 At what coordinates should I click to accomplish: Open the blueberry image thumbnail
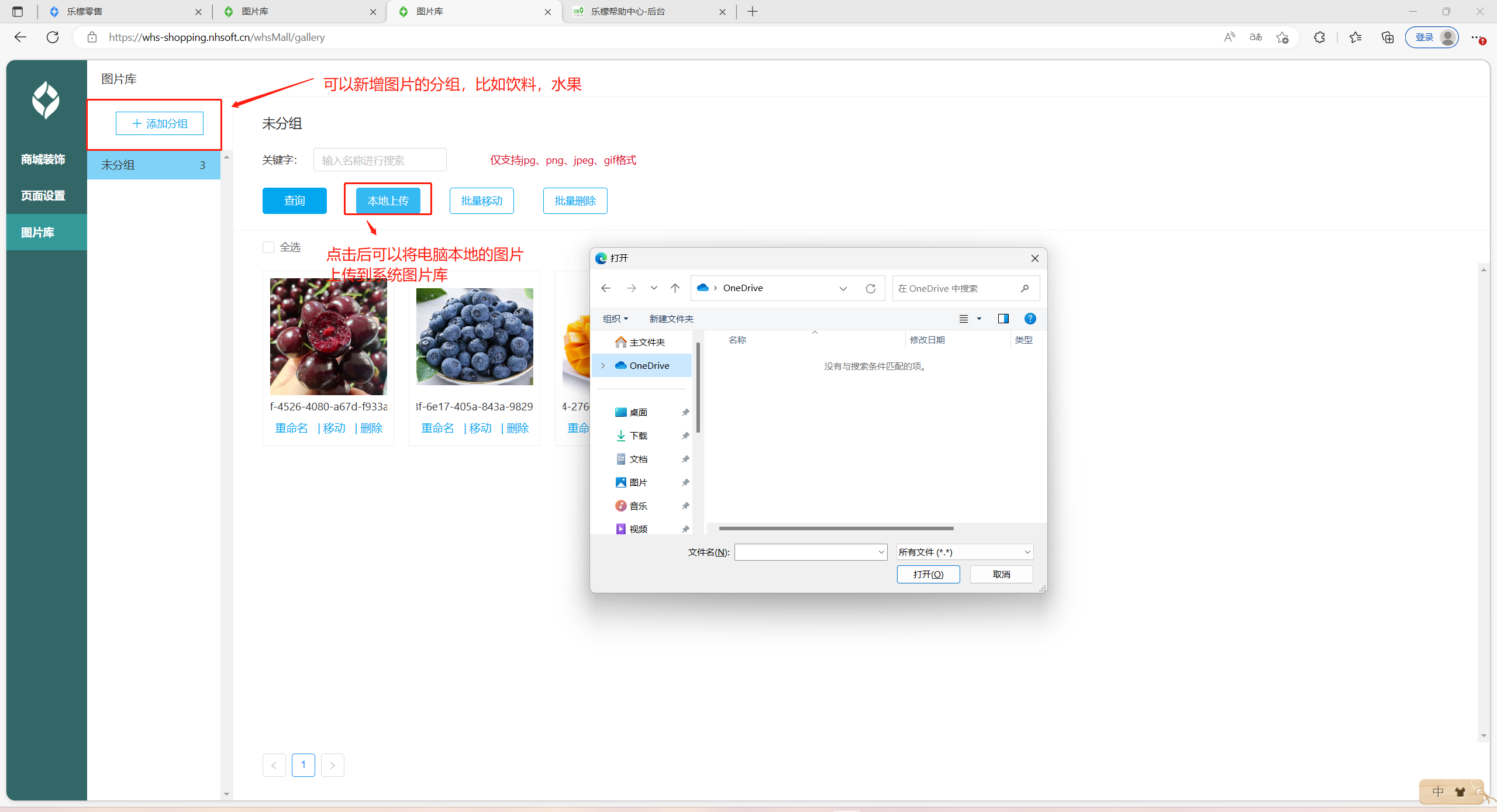(x=475, y=336)
